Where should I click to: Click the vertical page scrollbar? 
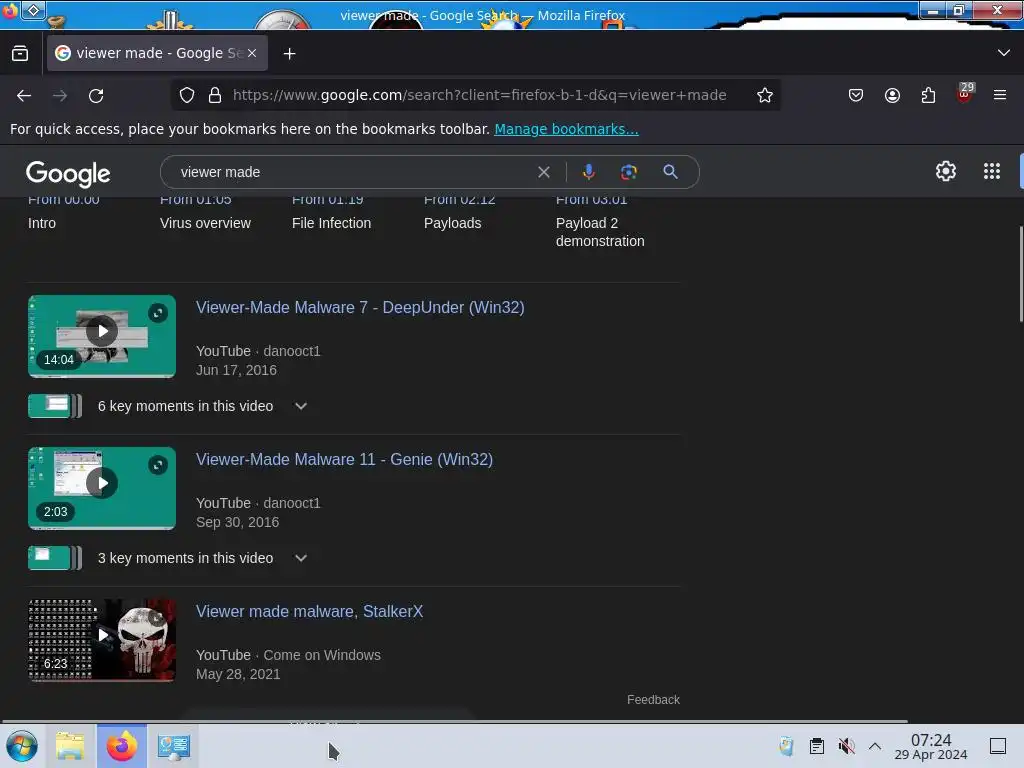[x=1020, y=274]
